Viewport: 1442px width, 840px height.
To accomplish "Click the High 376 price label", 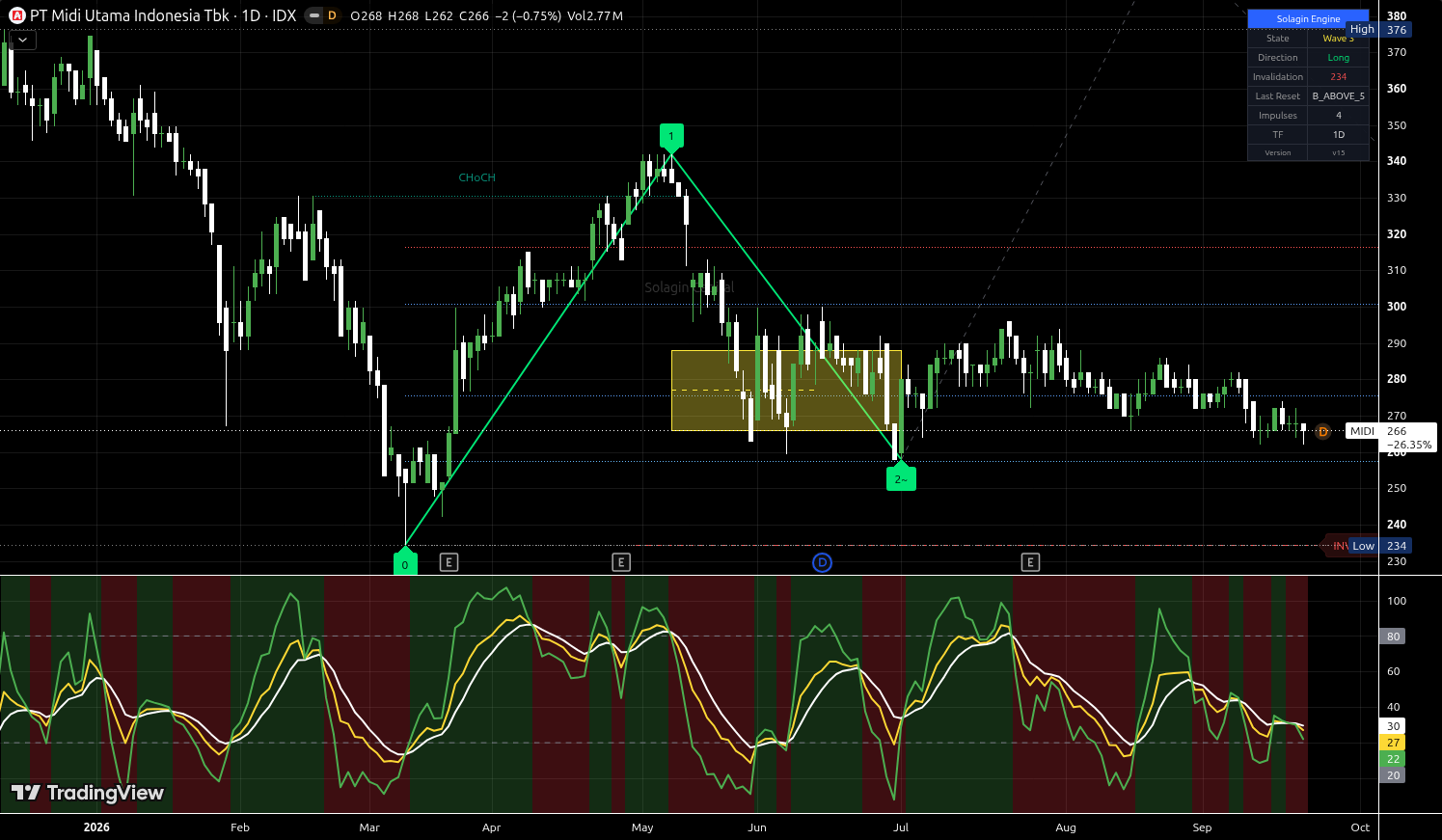I will point(1379,30).
